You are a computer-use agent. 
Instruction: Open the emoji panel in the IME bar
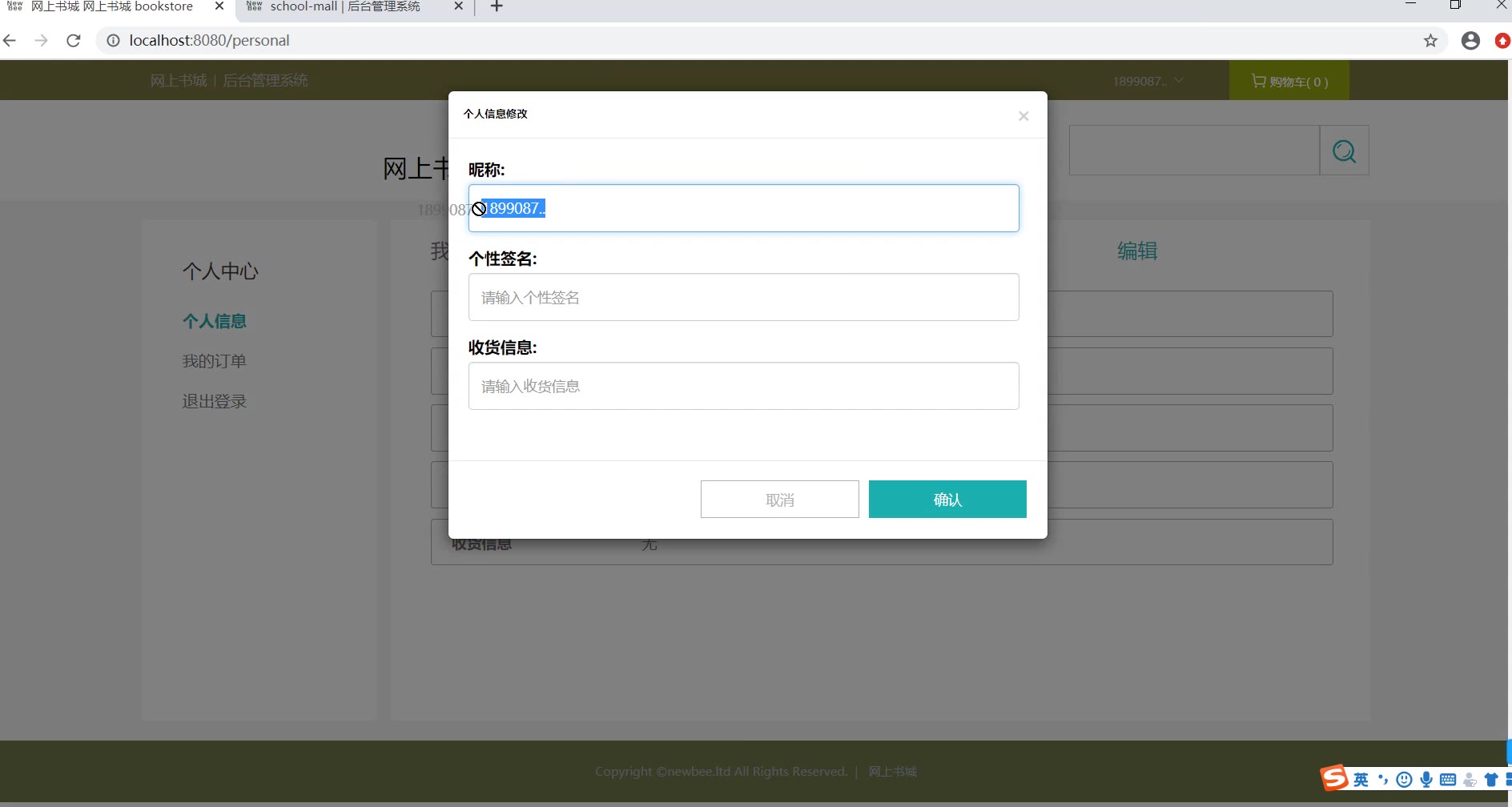1404,780
